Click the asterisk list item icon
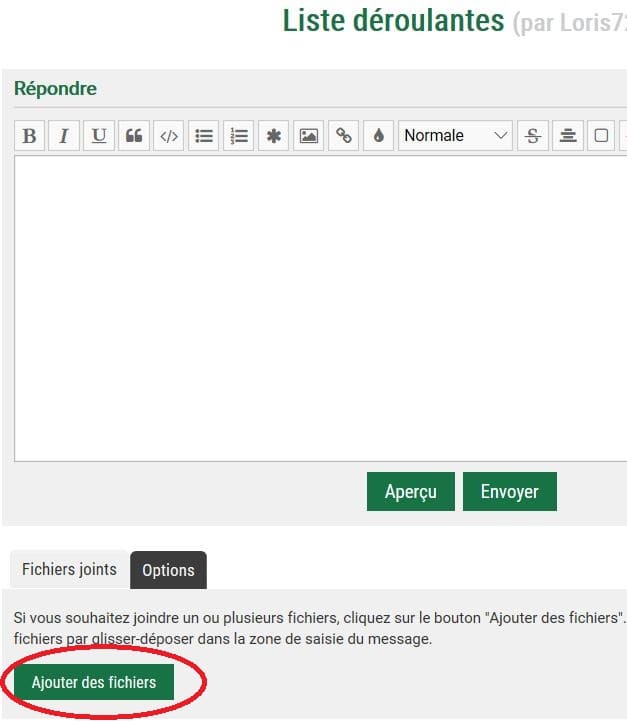 coord(273,136)
